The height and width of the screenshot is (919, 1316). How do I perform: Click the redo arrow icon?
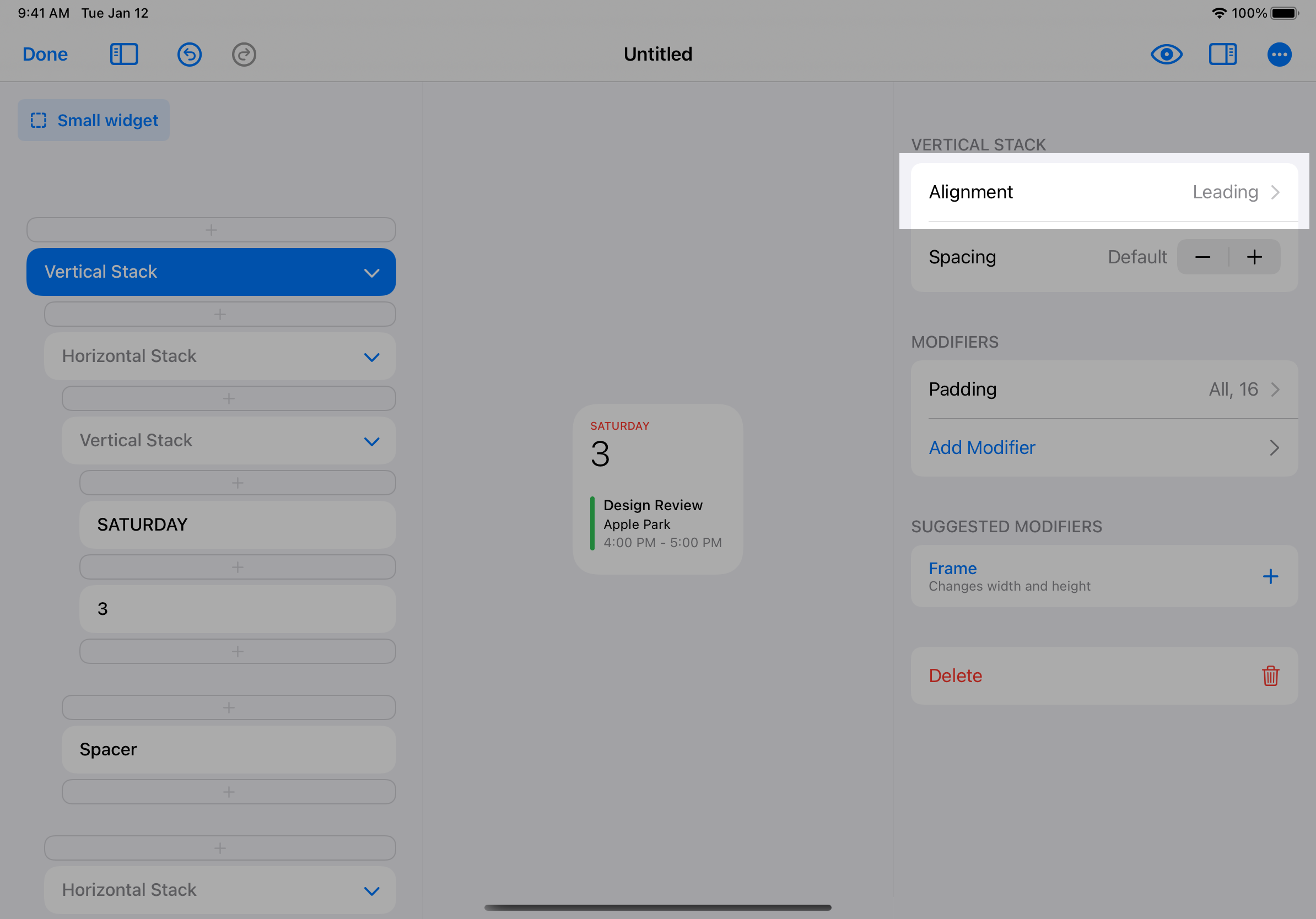pos(244,55)
